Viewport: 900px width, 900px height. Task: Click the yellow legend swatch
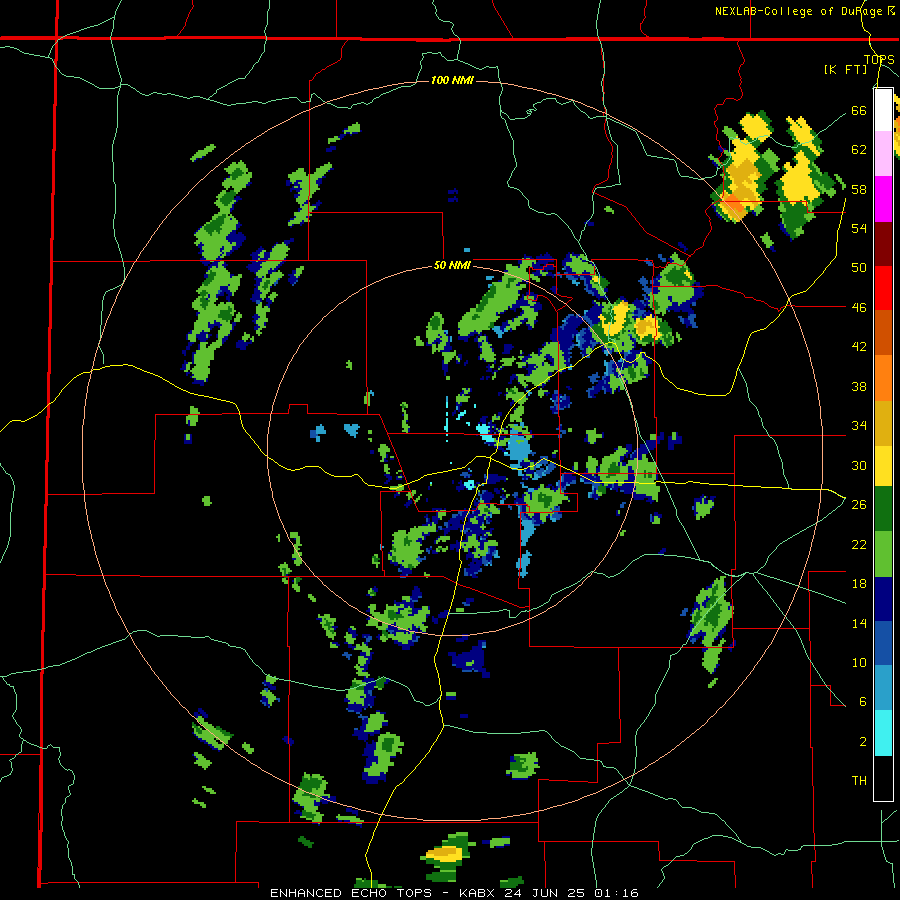tap(883, 465)
